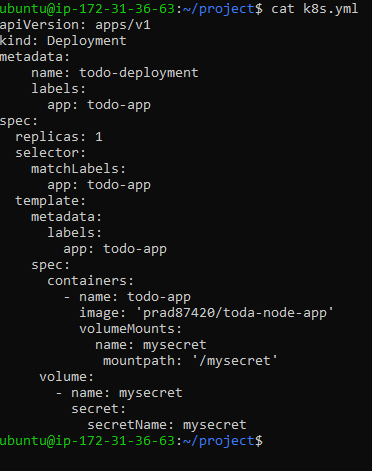The height and width of the screenshot is (471, 372).
Task: Click the word Deployment on kind line
Action: tap(87, 41)
